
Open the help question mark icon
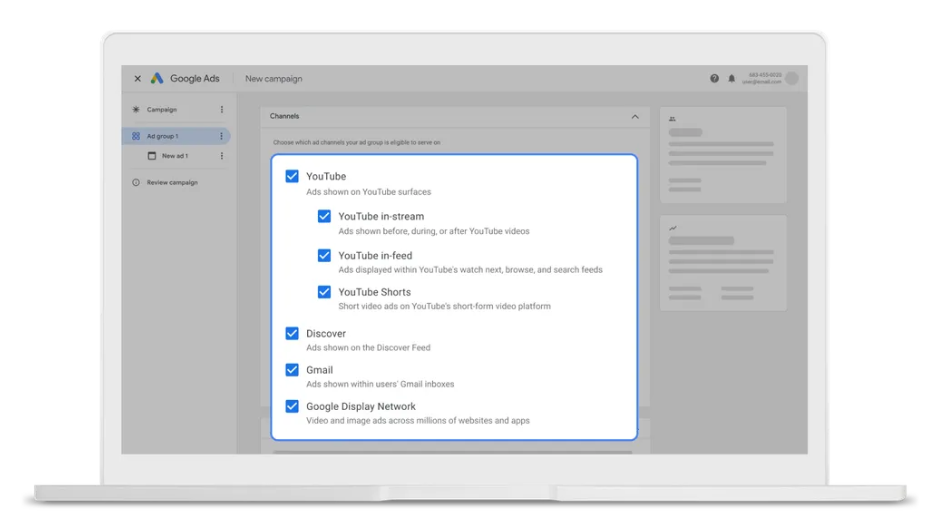[714, 79]
